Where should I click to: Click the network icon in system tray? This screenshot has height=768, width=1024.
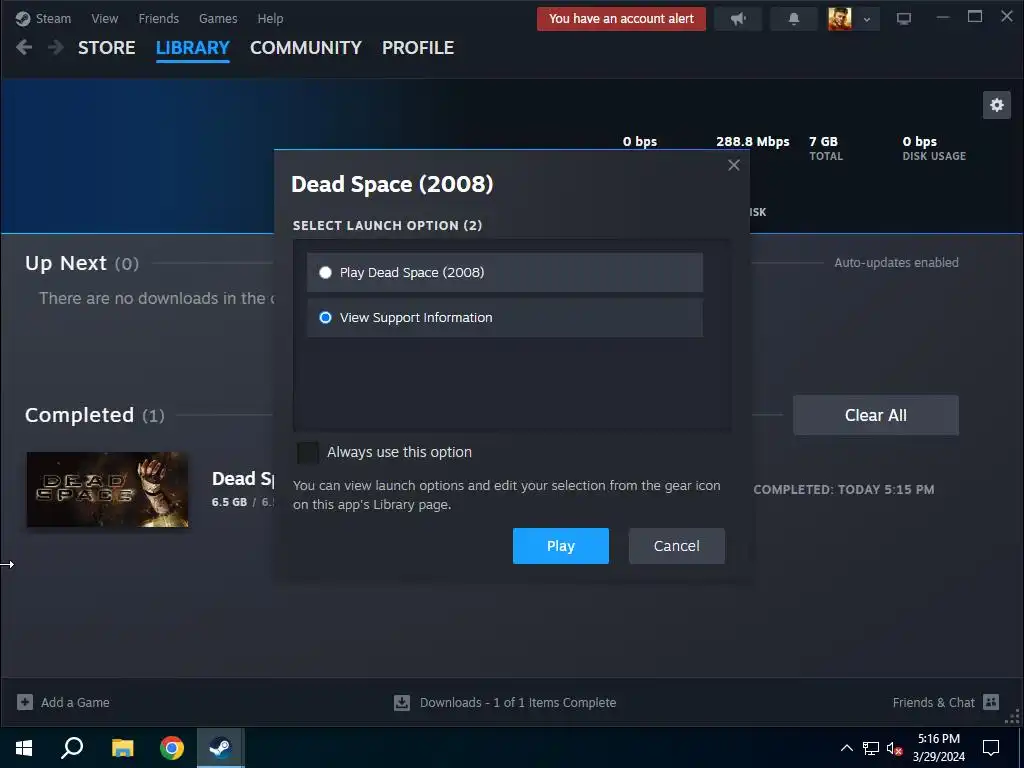[x=871, y=748]
